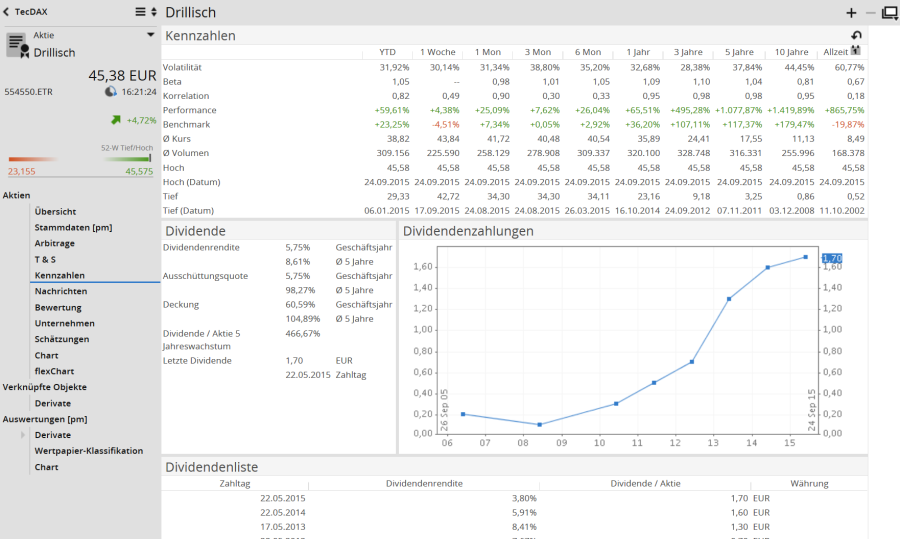Click the 52-week Tief/Hoch range bar
The image size is (900, 539).
click(x=80, y=158)
